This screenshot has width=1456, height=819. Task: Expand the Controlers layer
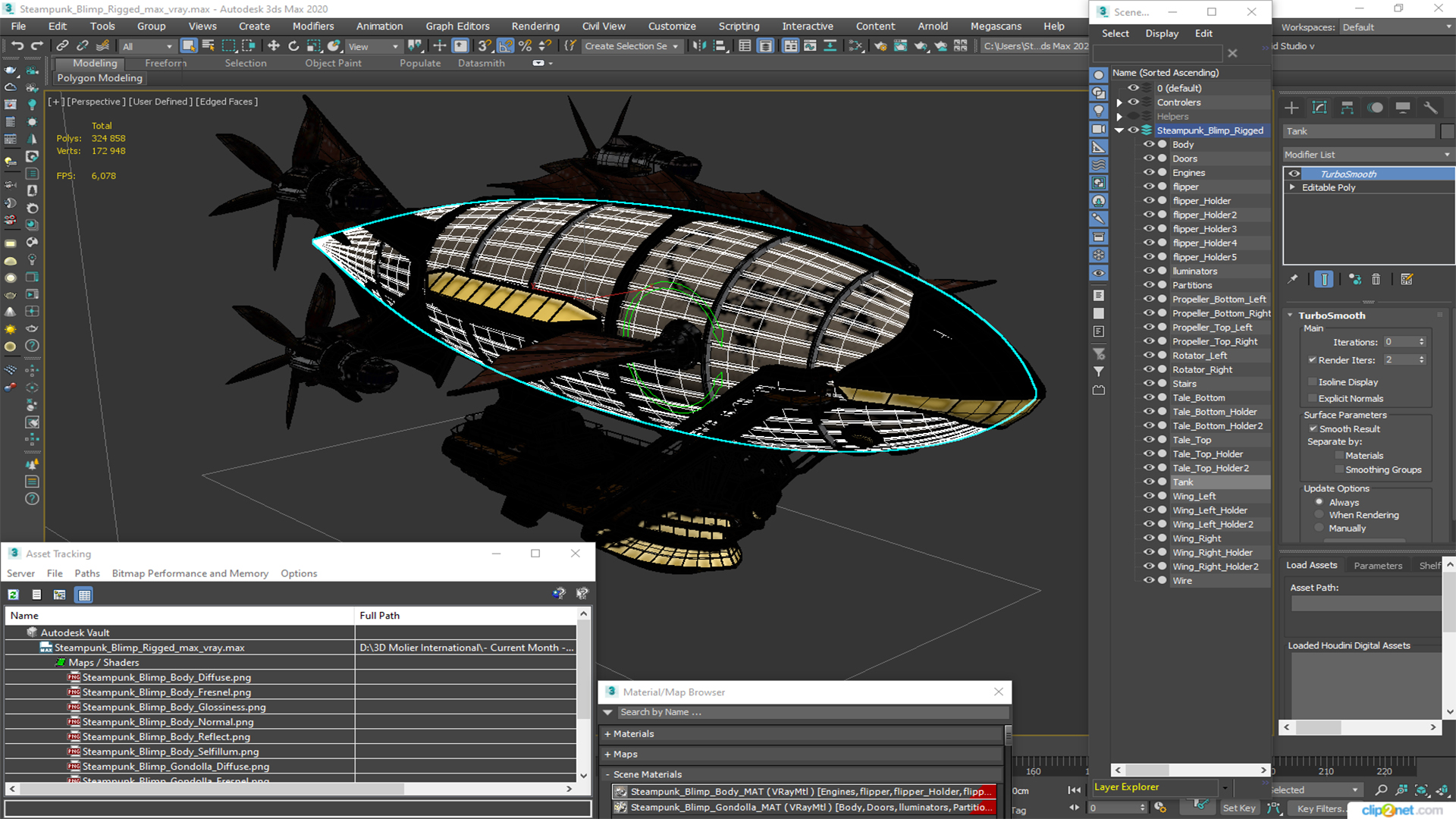coord(1119,102)
